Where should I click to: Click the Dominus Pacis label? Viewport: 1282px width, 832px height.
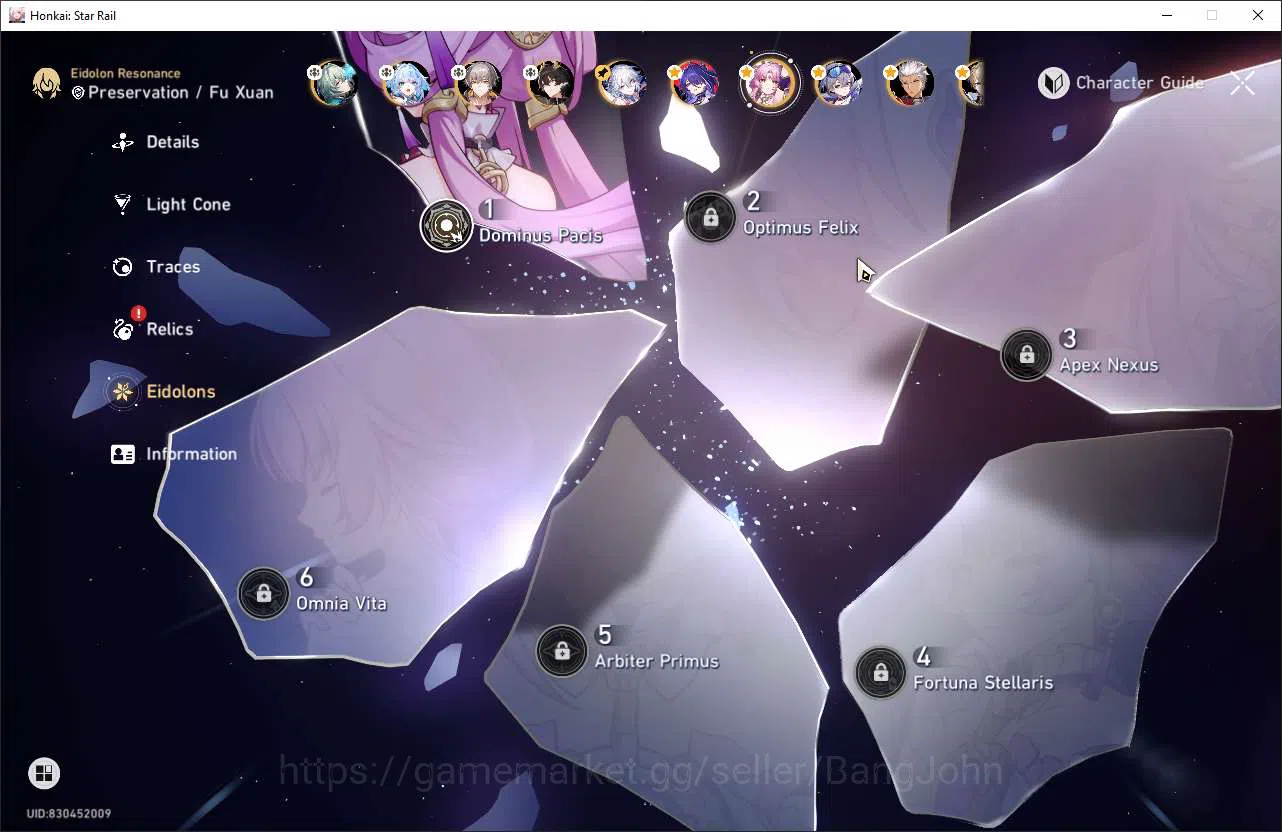pyautogui.click(x=541, y=236)
